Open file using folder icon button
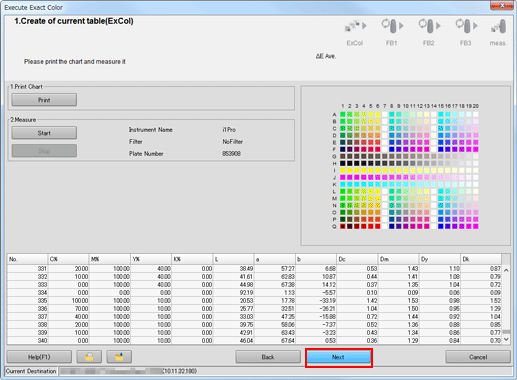The width and height of the screenshot is (517, 380). 89,357
